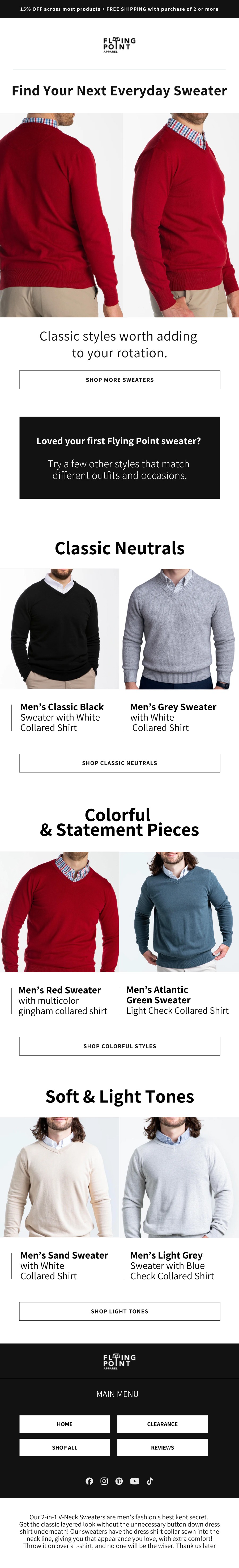Screen dimensions: 239x1568
Task: Click the Flying Point logo at top
Action: pyautogui.click(x=119, y=44)
